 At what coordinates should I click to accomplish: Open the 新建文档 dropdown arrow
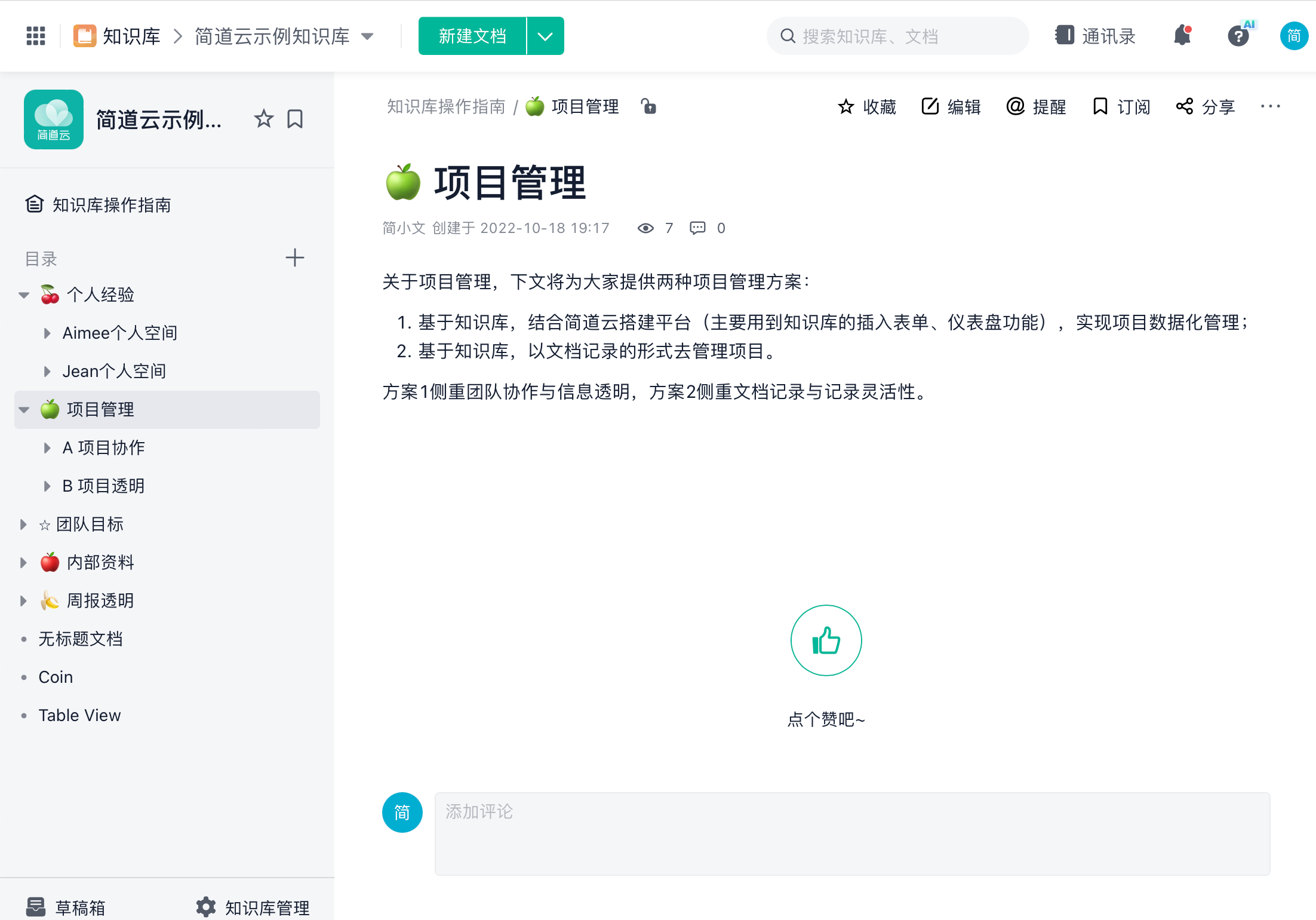click(x=545, y=36)
